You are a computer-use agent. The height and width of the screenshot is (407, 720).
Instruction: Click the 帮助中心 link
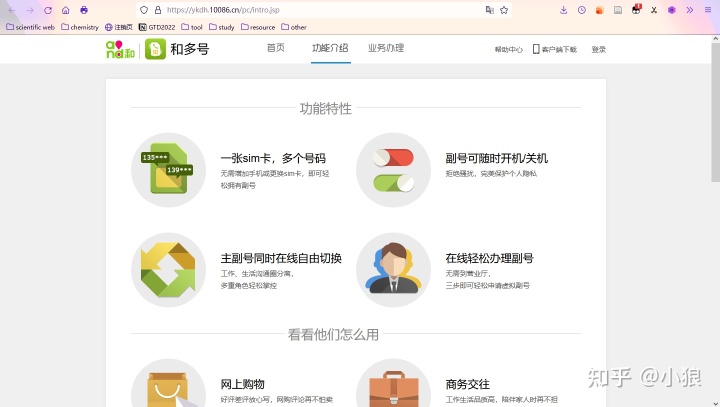(x=508, y=49)
